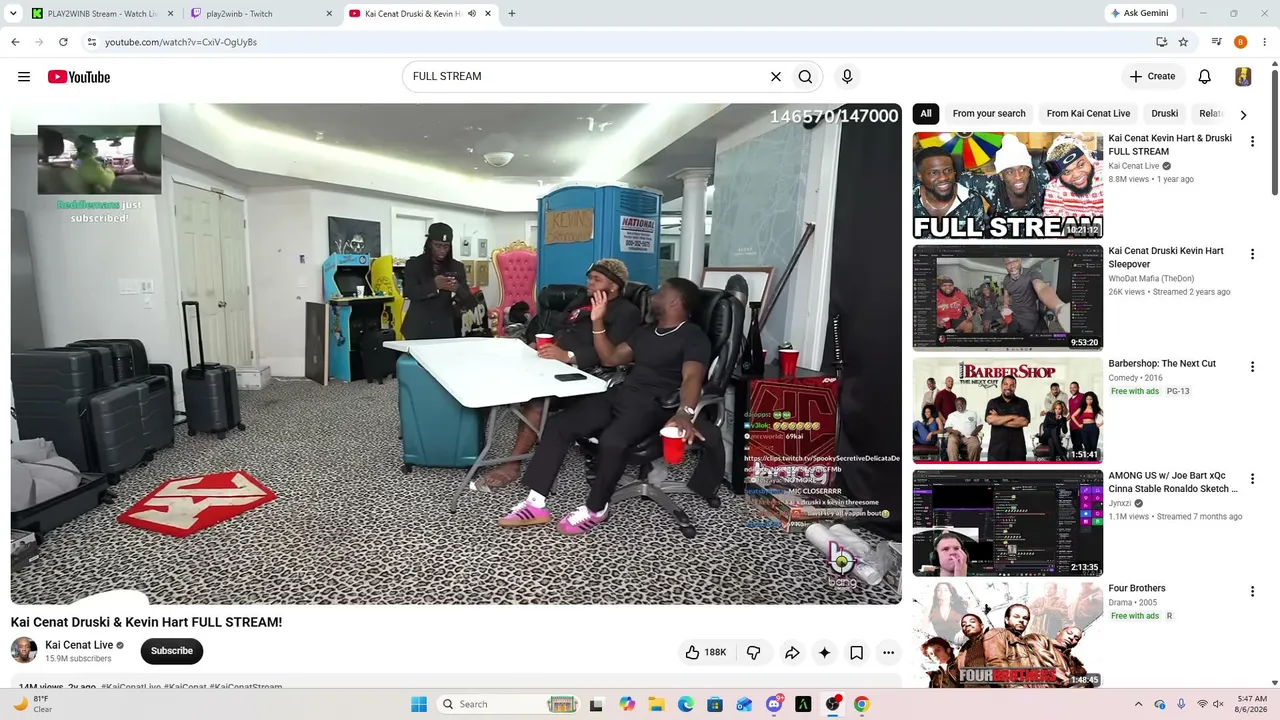The width and height of the screenshot is (1280, 720).
Task: Like the video (188K)
Action: pyautogui.click(x=706, y=652)
